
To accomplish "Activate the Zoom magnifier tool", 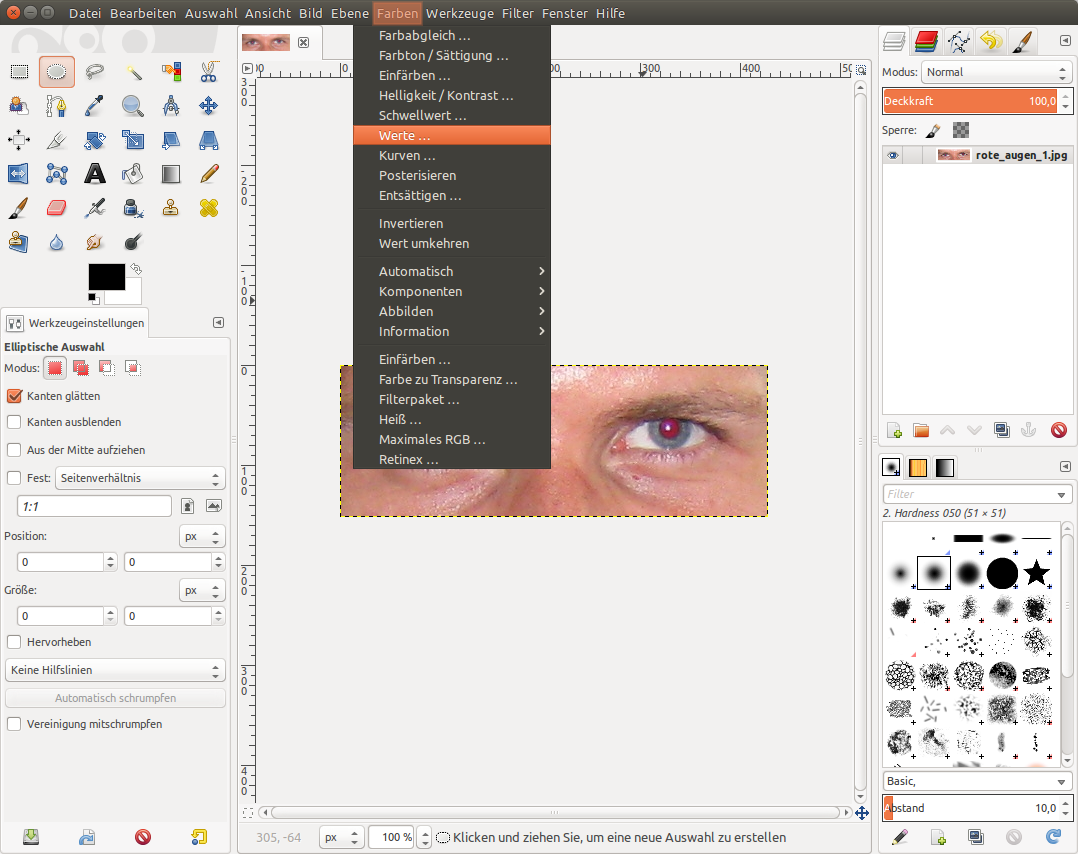I will (x=132, y=105).
